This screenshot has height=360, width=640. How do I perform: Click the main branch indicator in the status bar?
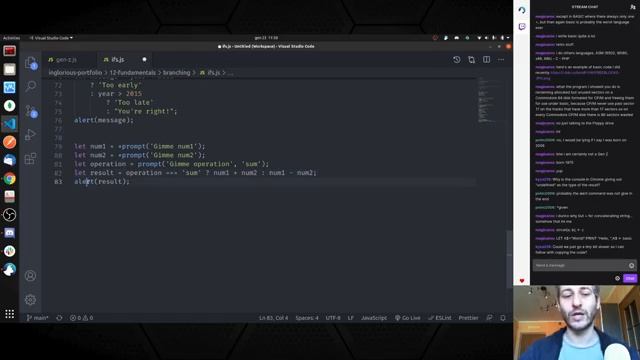pos(38,318)
